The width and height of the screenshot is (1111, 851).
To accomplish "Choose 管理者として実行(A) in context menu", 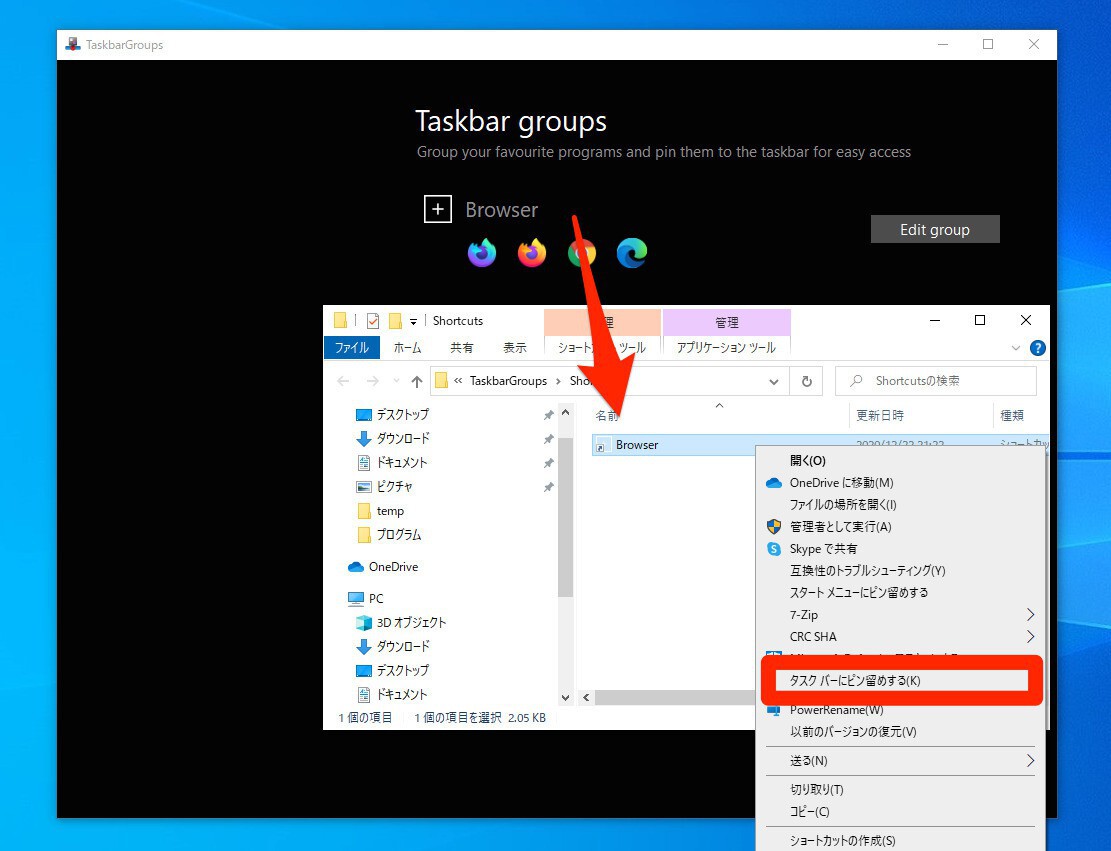I will click(840, 527).
